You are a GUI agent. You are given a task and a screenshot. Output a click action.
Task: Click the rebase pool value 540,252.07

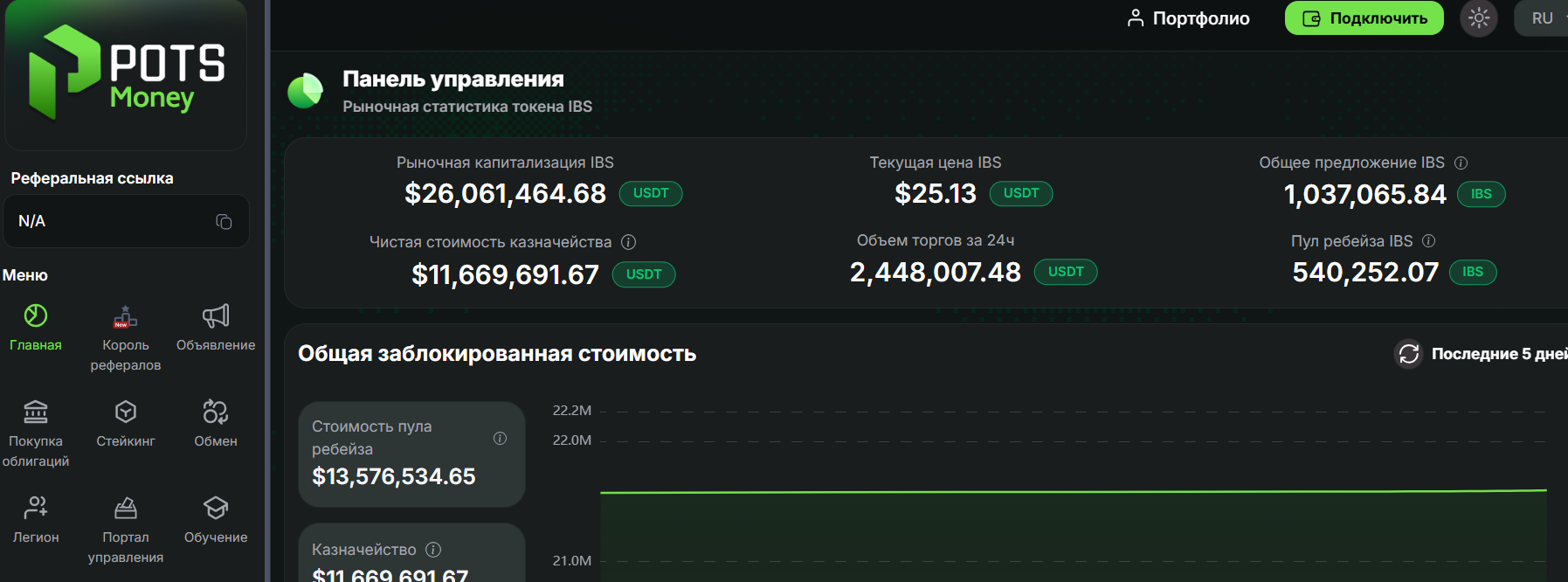1364,272
